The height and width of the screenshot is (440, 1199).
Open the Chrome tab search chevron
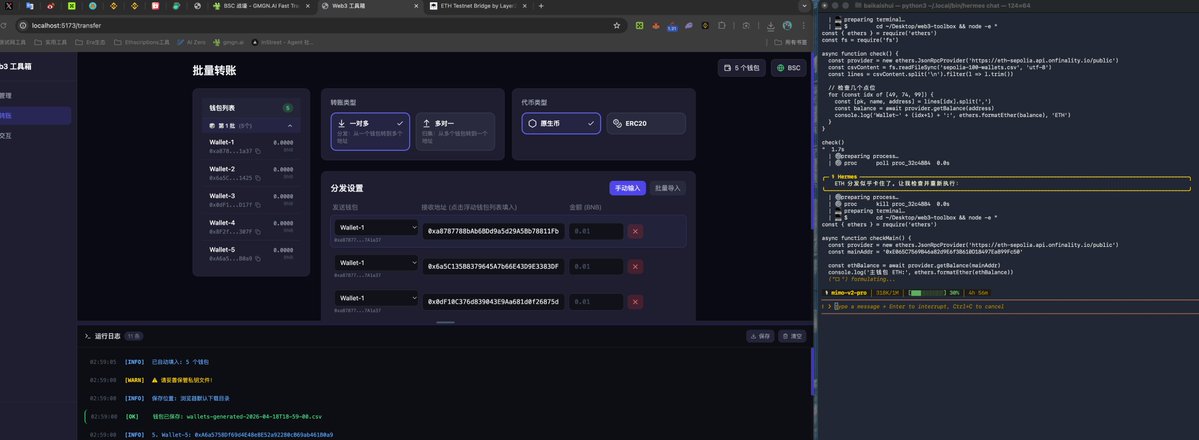(x=804, y=6)
